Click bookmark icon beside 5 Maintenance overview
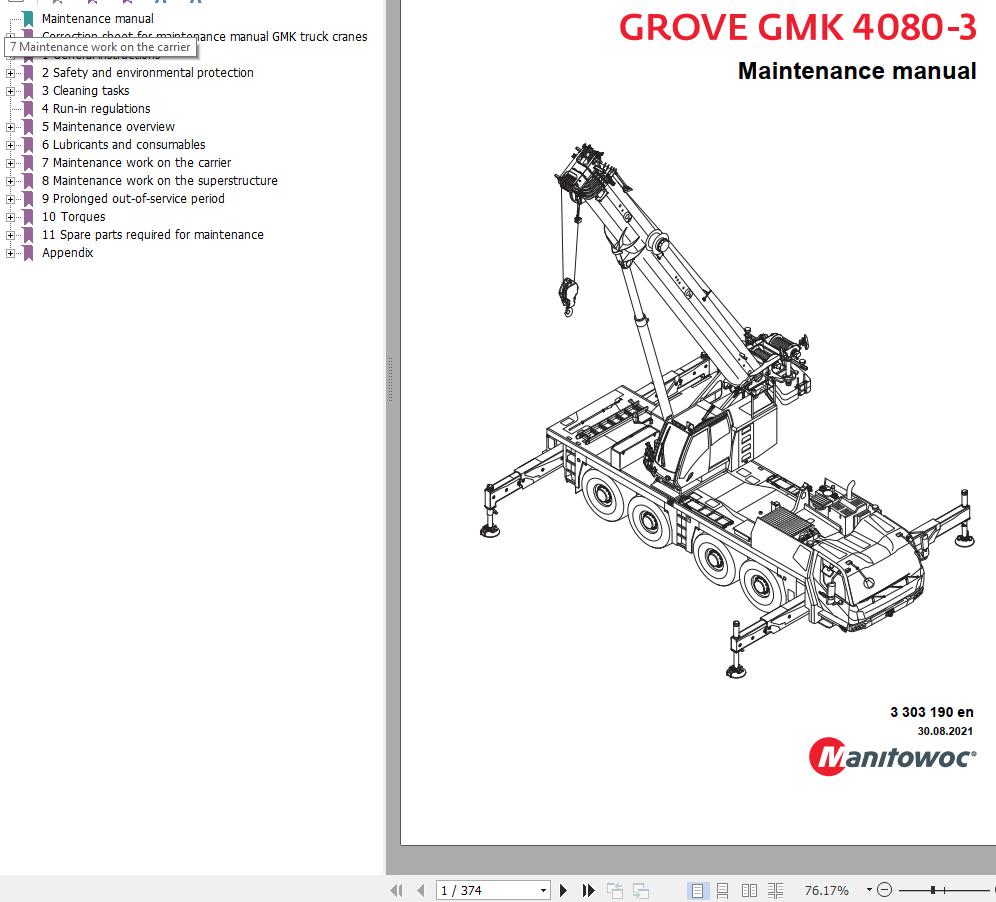 [x=28, y=127]
